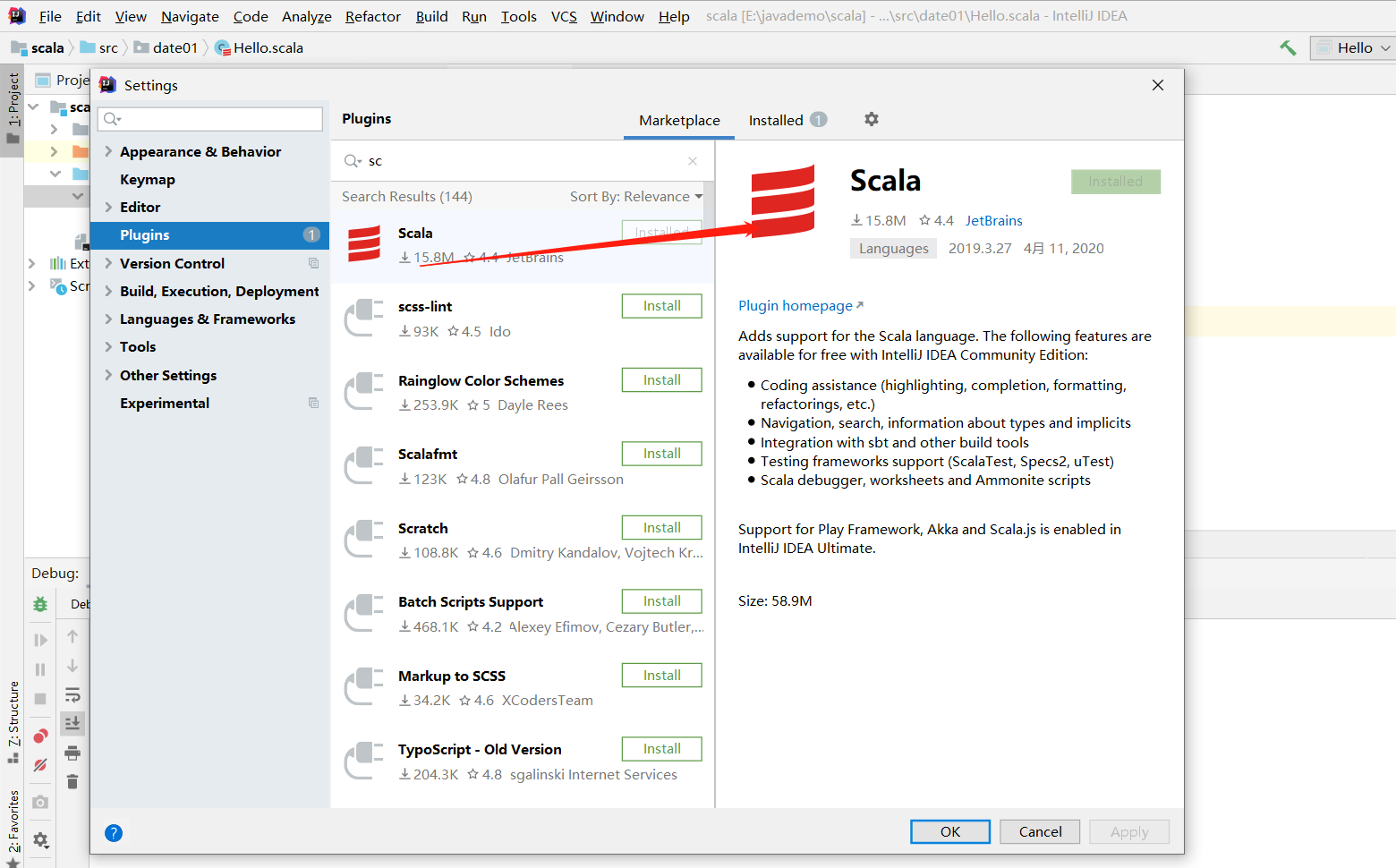Click the up arrow in Debug console toolbar
Viewport: 1396px width, 868px height.
coord(72,636)
